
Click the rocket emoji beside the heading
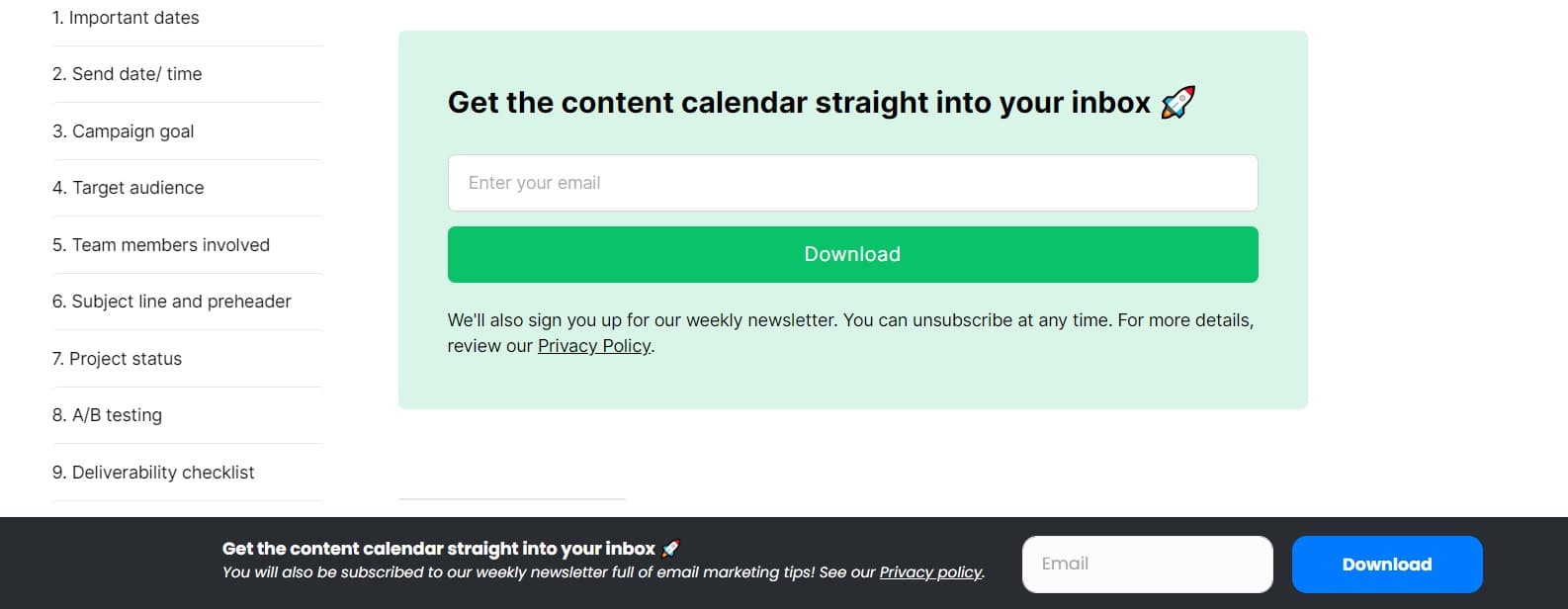[x=1179, y=100]
